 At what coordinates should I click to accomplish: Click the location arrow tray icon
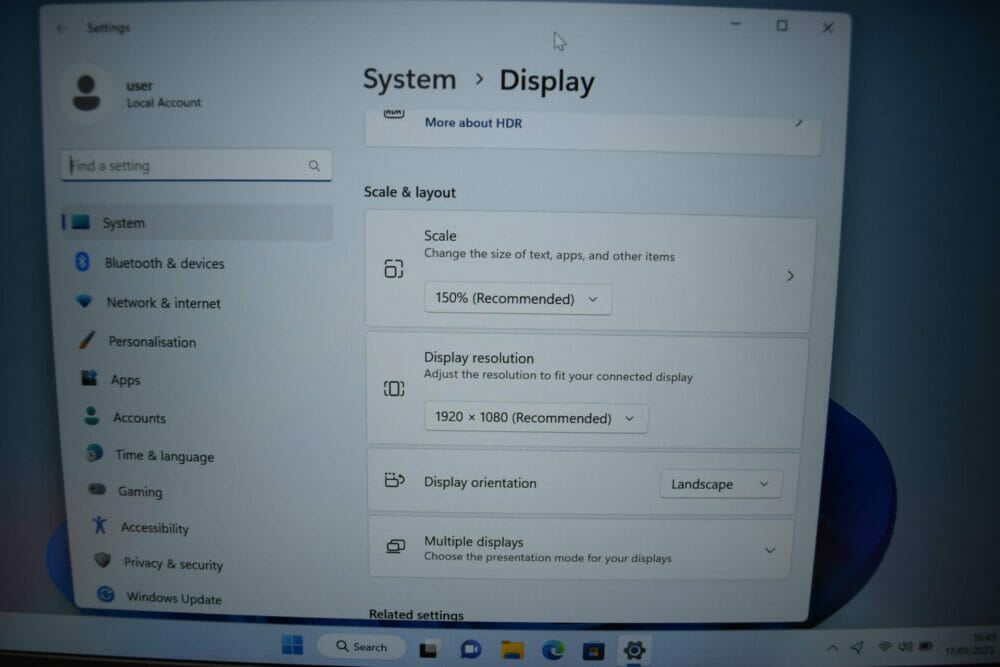(857, 648)
